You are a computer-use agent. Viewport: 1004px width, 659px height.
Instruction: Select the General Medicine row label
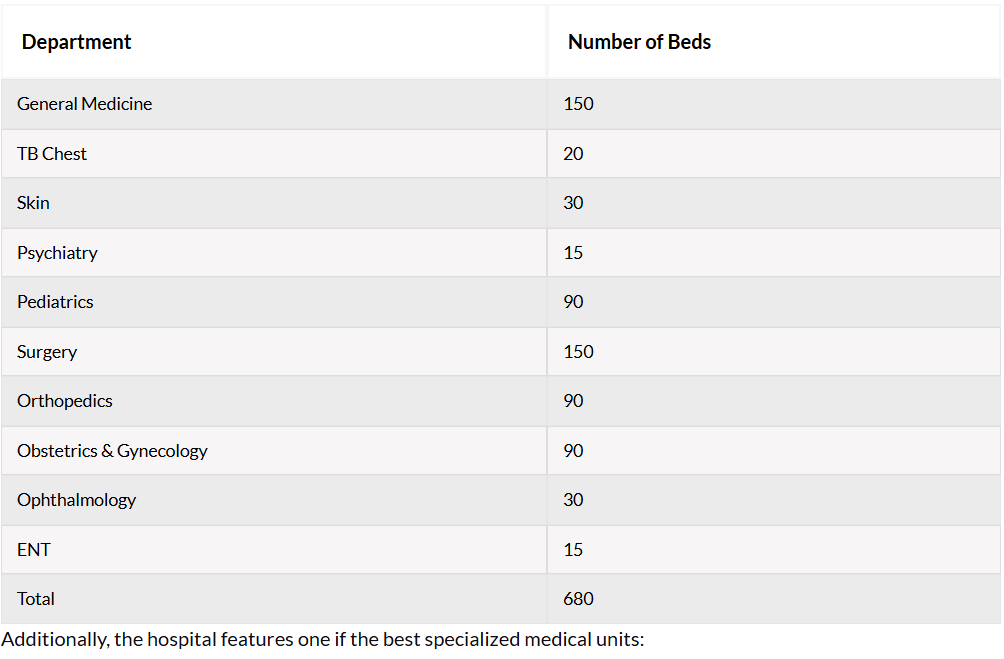click(85, 104)
